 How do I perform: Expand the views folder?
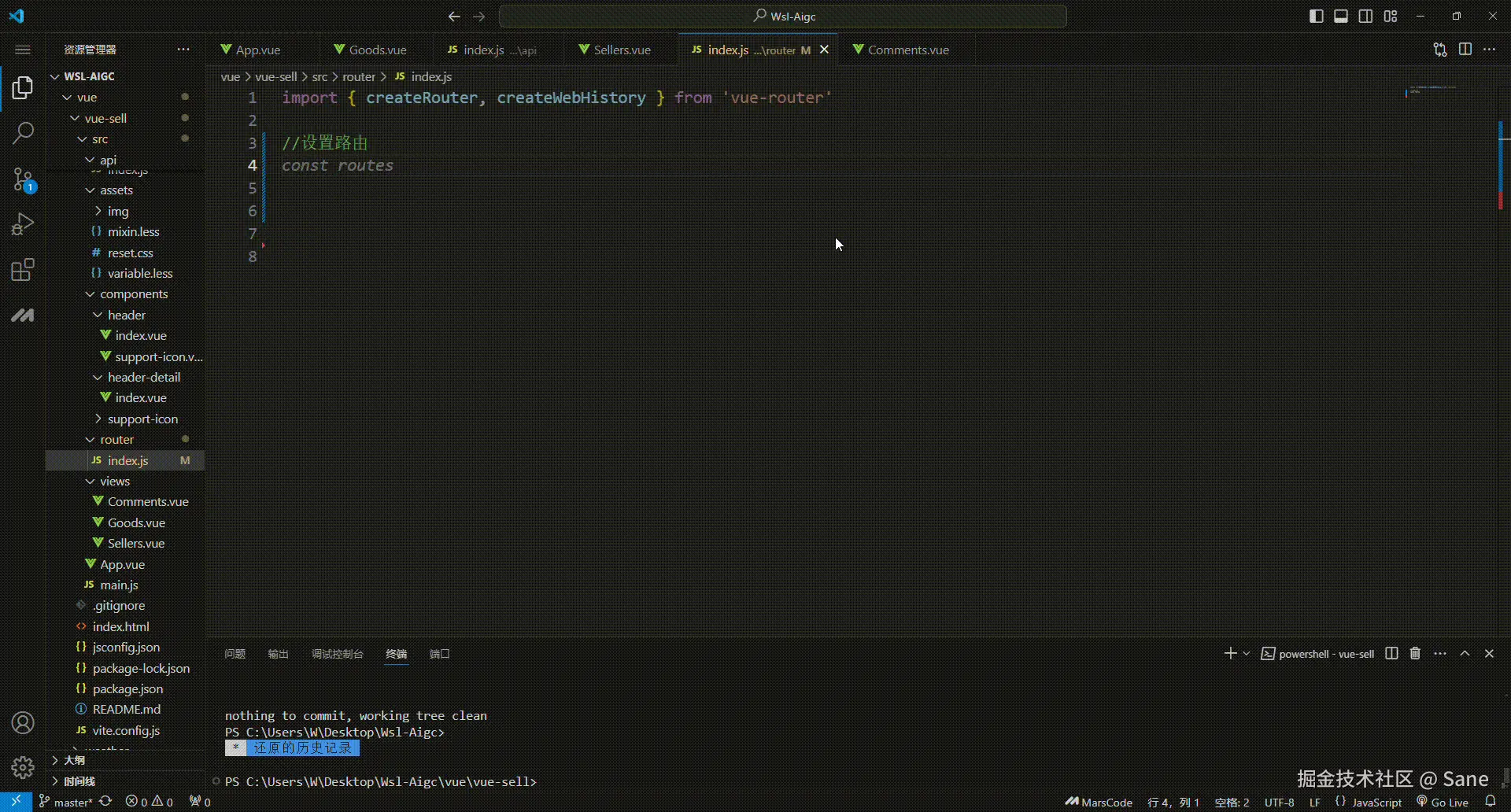coord(116,481)
